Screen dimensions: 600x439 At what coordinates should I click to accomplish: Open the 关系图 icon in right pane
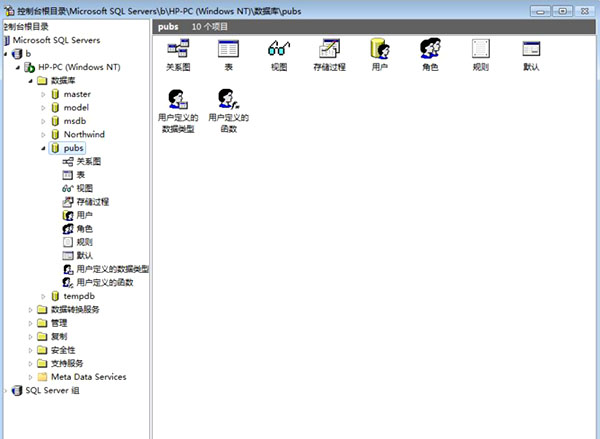click(x=178, y=49)
